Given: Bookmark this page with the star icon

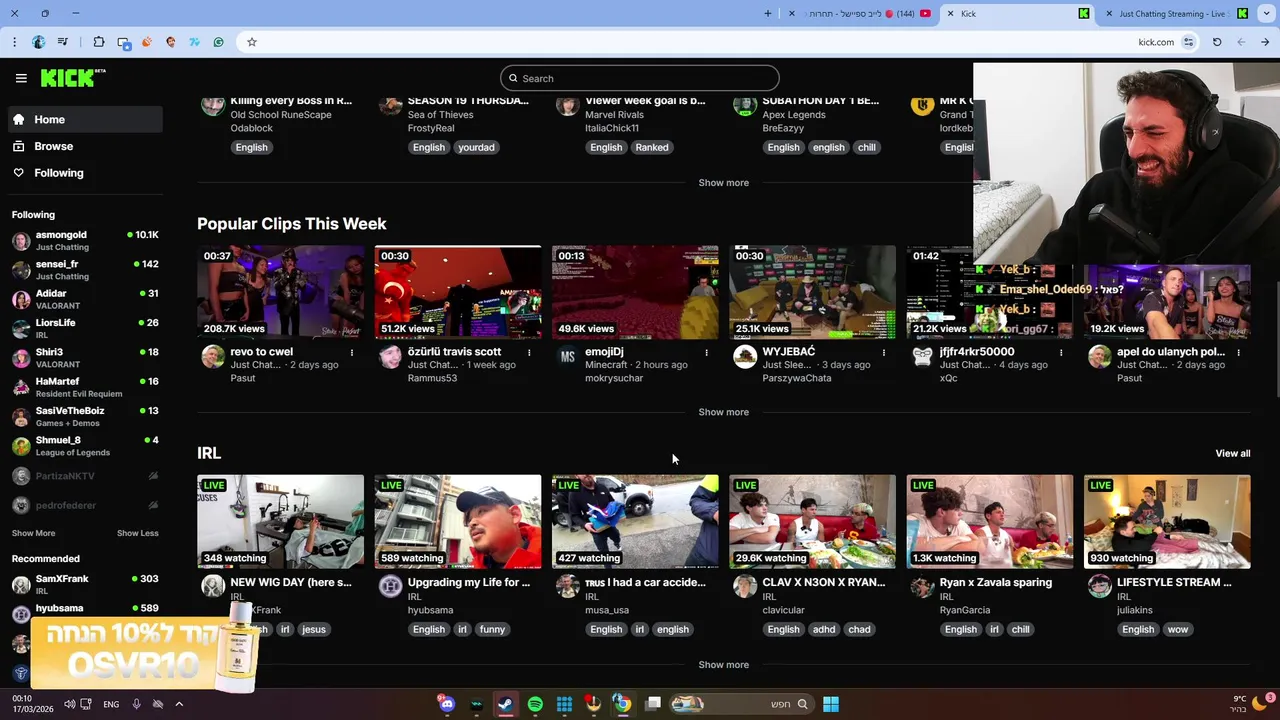Looking at the screenshot, I should tap(252, 42).
